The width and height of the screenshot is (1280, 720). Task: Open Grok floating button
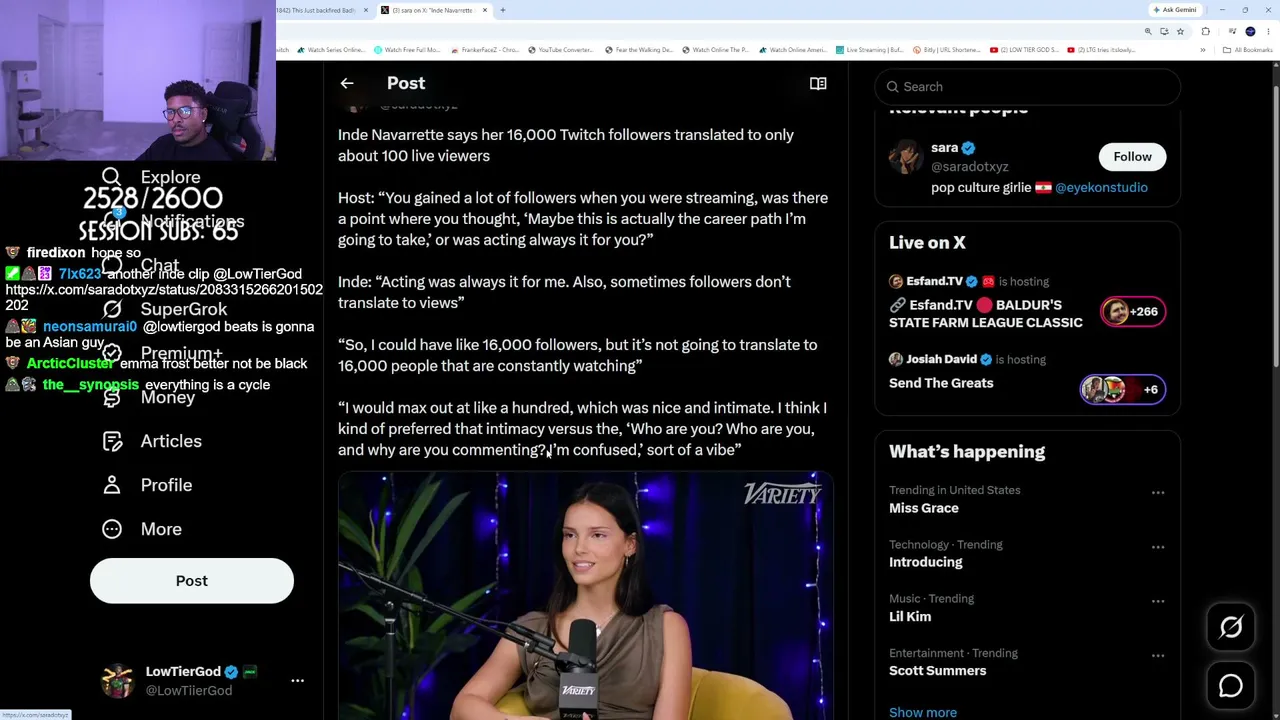[x=1231, y=627]
